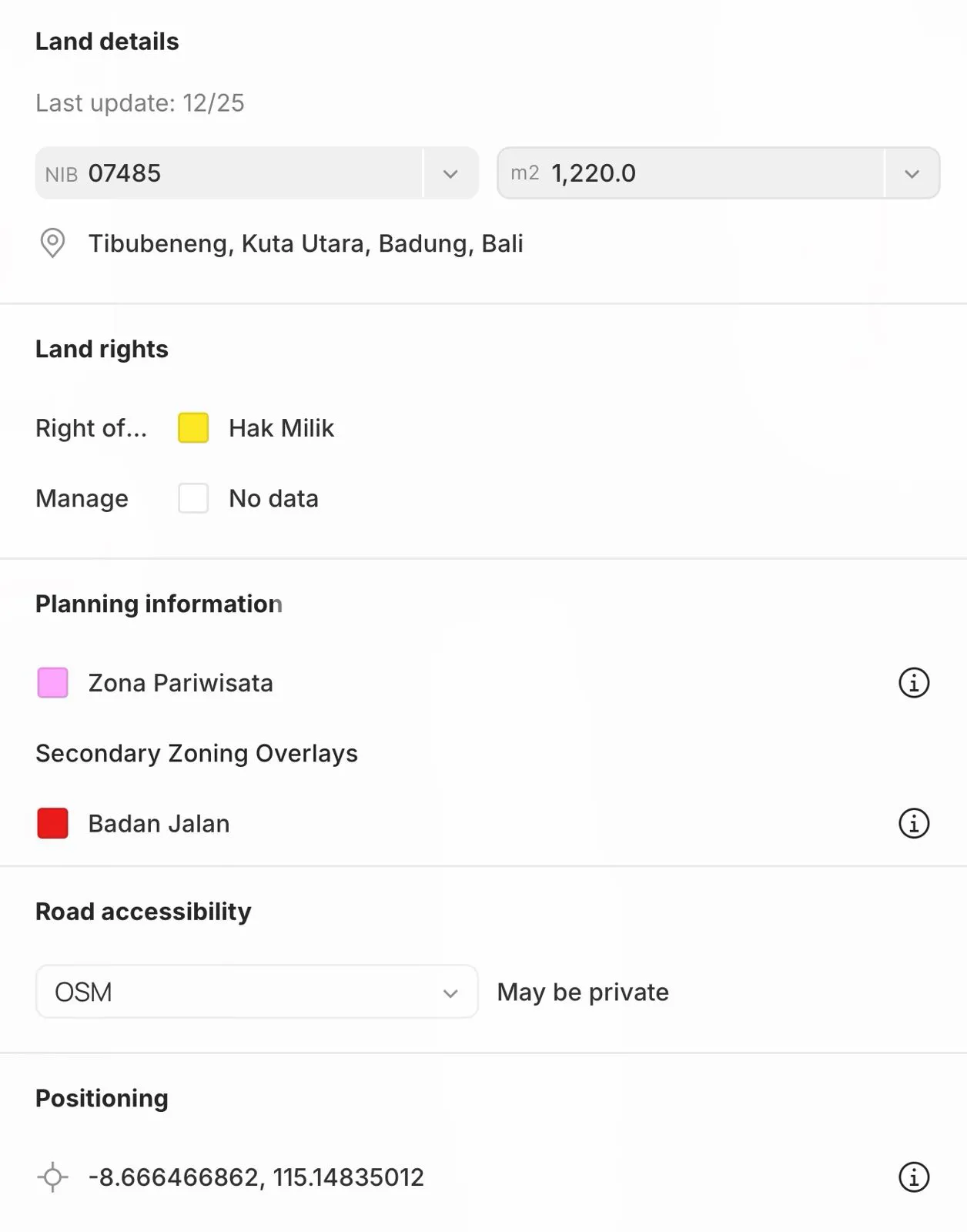Click the coordinates -8.666466862, 115.14835012

(256, 1177)
